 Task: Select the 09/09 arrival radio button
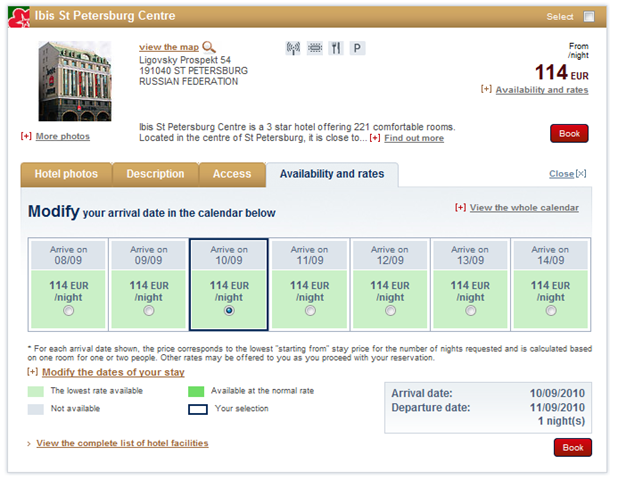pyautogui.click(x=149, y=311)
